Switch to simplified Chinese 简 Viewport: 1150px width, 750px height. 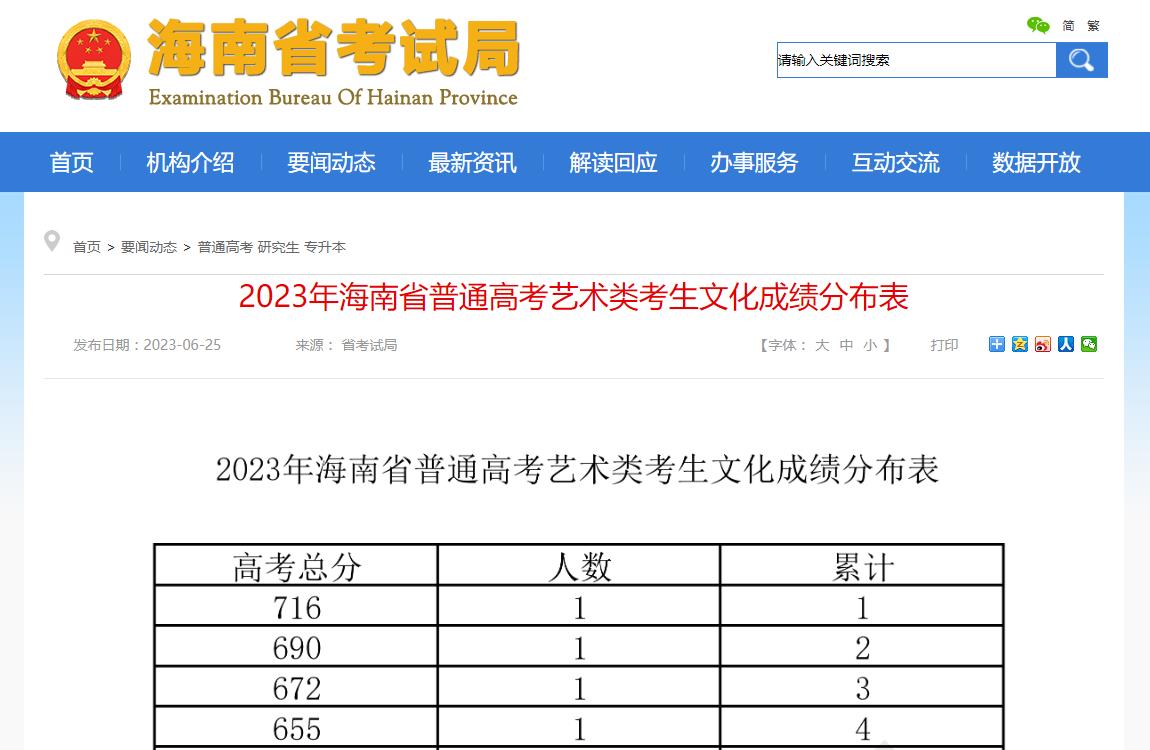pyautogui.click(x=1069, y=26)
